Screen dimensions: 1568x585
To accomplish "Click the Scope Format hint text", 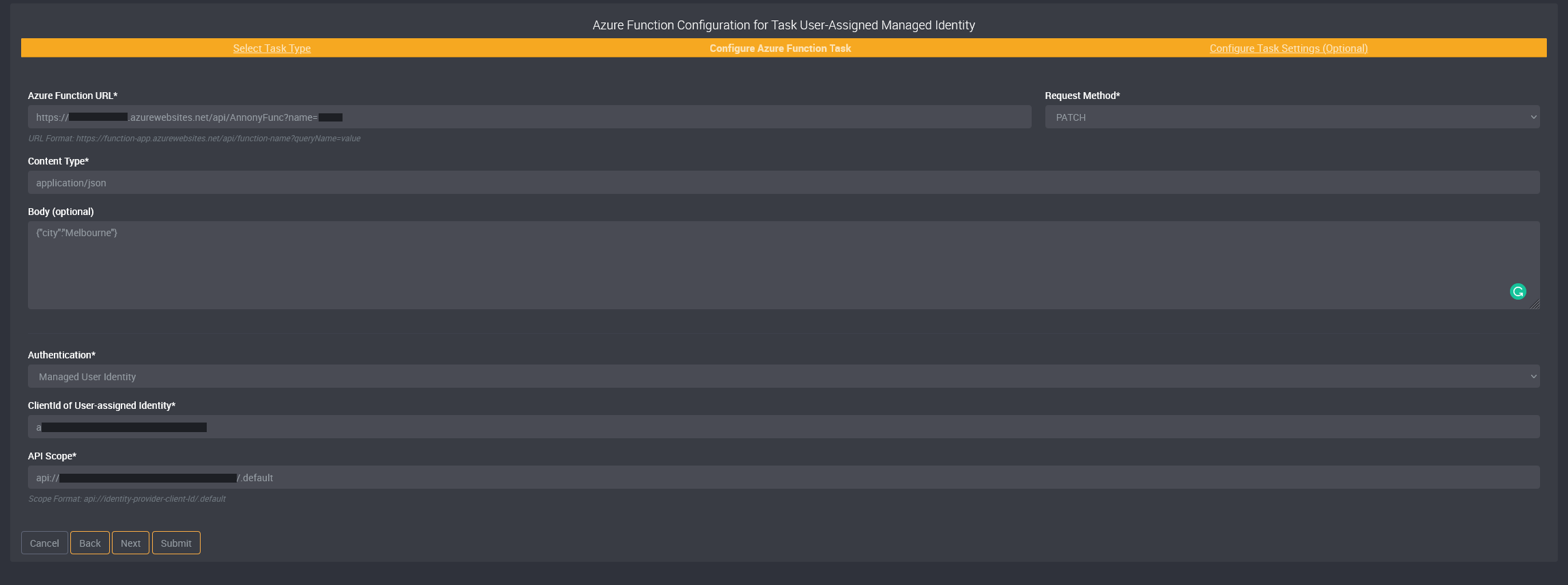I will click(x=127, y=499).
